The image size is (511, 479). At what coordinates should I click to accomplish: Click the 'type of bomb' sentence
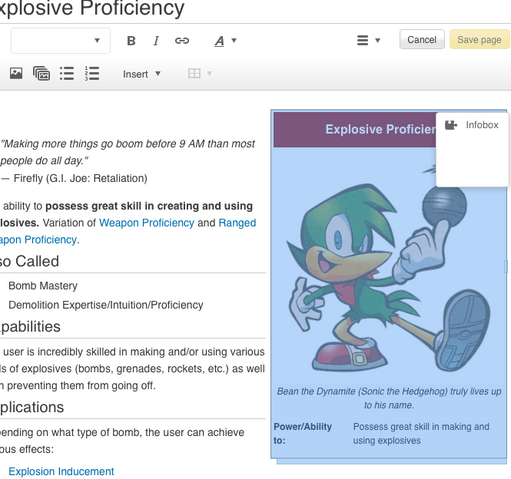click(122, 441)
